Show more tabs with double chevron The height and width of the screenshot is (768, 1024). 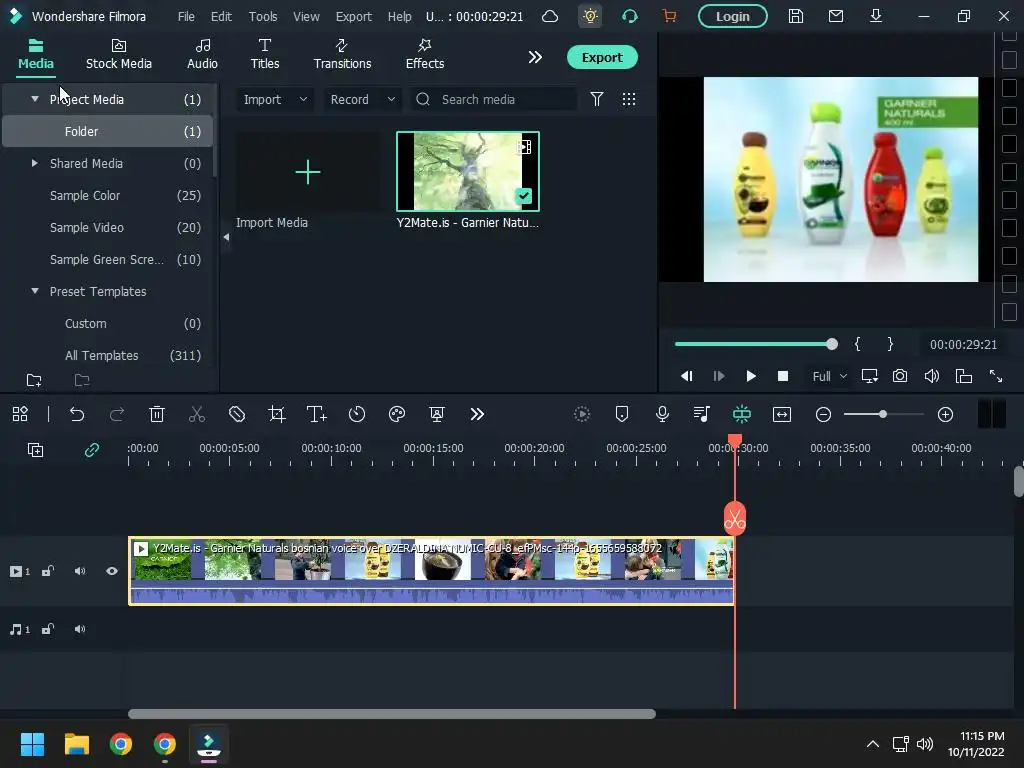click(x=535, y=57)
